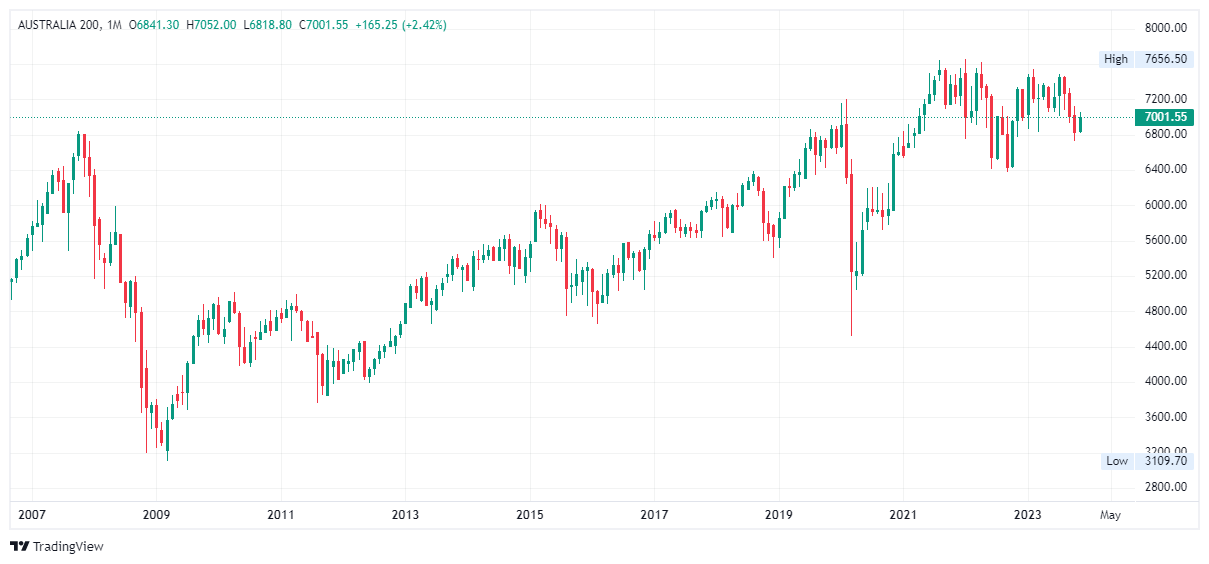Select the 4000.00 price scale label
The height and width of the screenshot is (564, 1209).
1166,381
